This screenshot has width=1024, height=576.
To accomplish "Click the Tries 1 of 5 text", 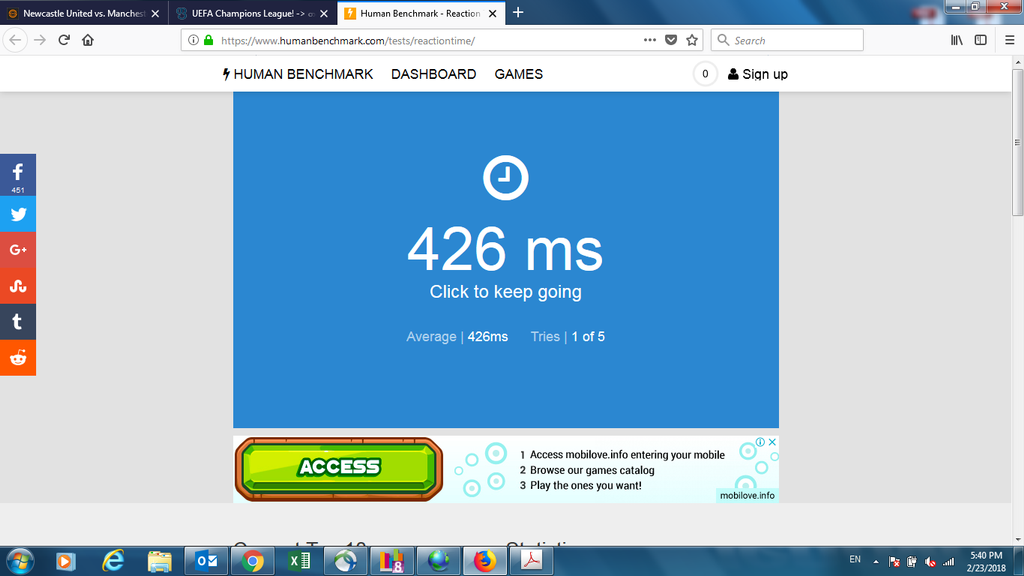I will click(568, 337).
